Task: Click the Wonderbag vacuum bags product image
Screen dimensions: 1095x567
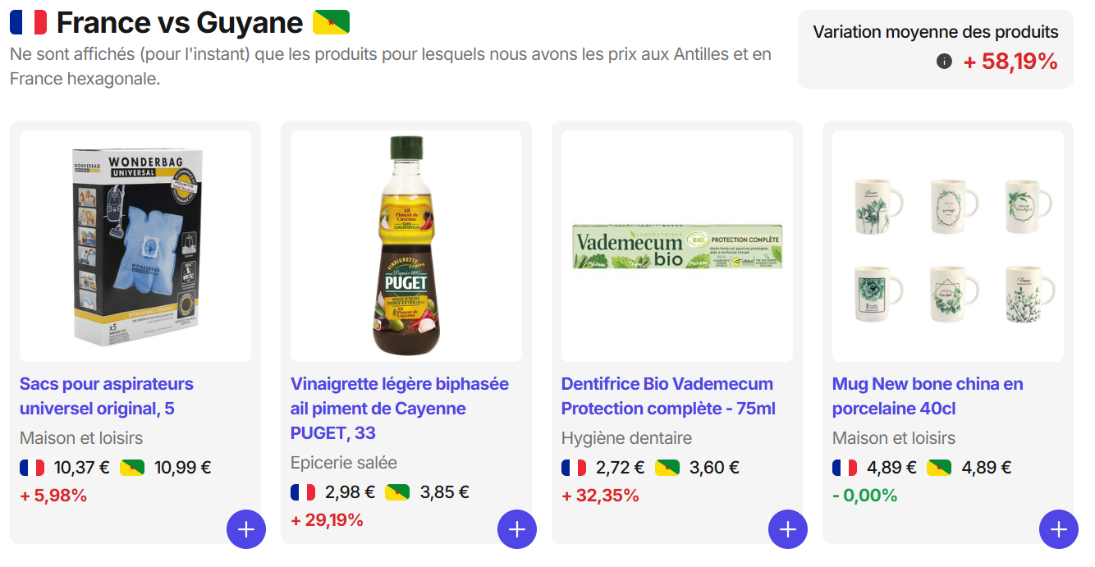Action: [x=136, y=245]
